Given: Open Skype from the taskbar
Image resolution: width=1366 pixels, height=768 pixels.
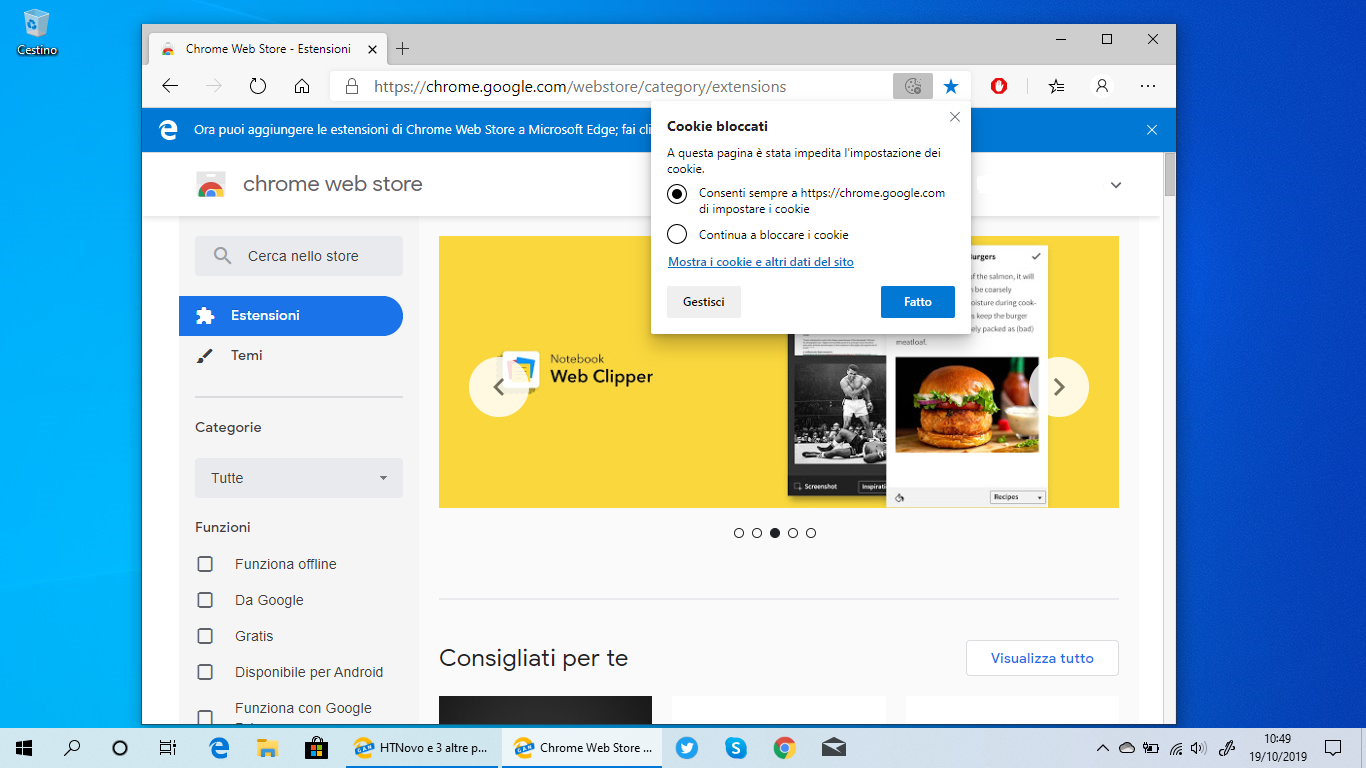Looking at the screenshot, I should point(735,747).
